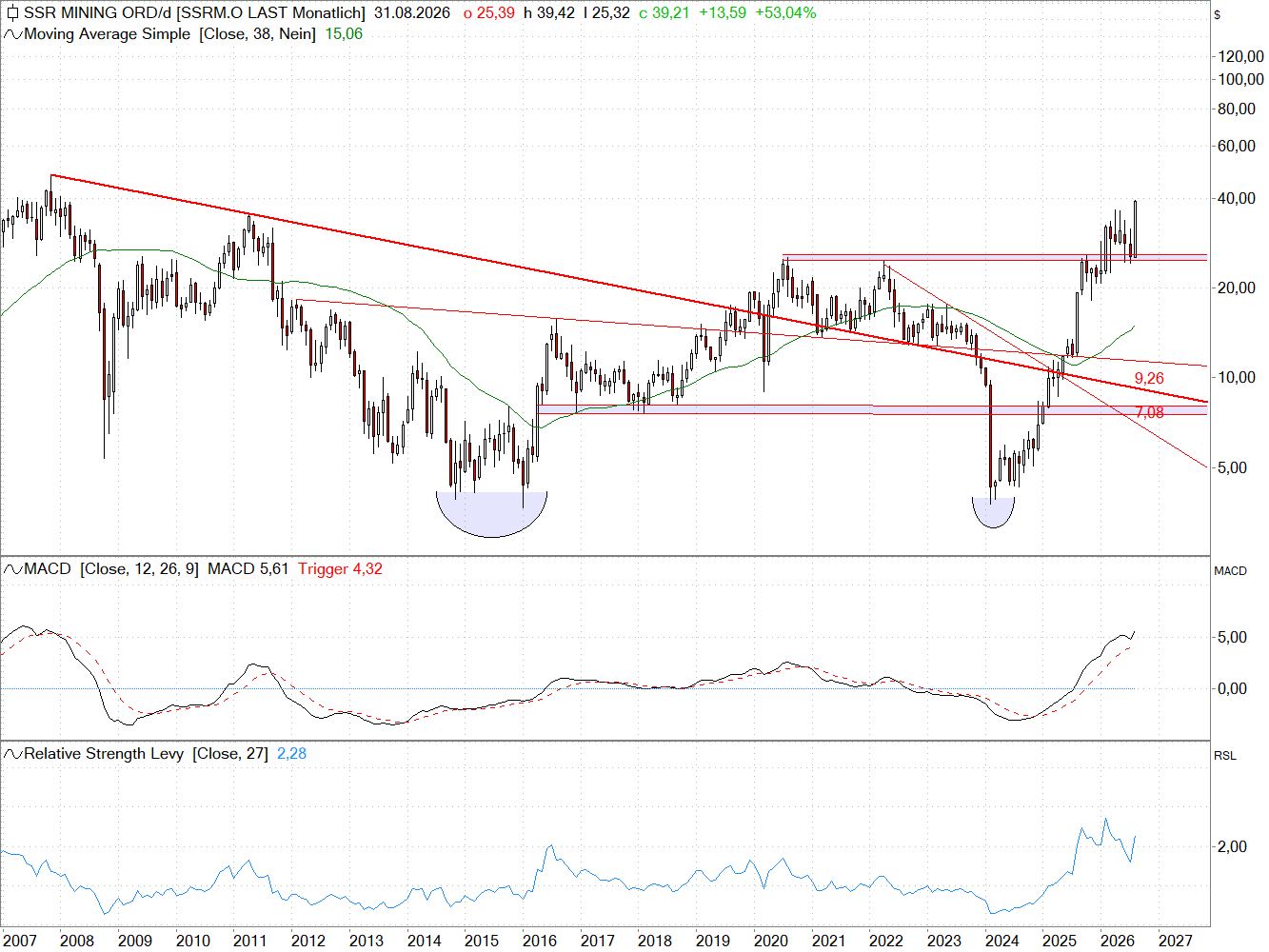Click the 2019 year label on time axis
The height and width of the screenshot is (952, 1269).
[713, 941]
